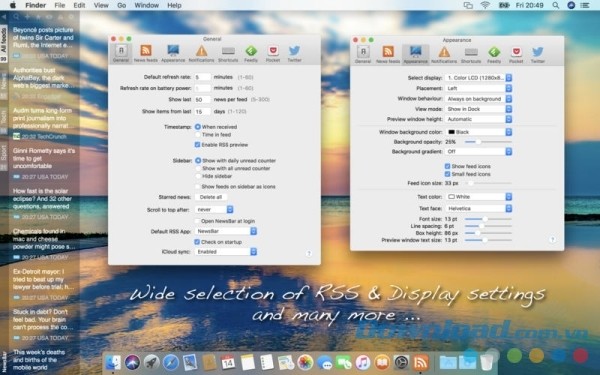
Task: Enable 'Open NewsBar at login' checkbox
Action: pos(197,221)
